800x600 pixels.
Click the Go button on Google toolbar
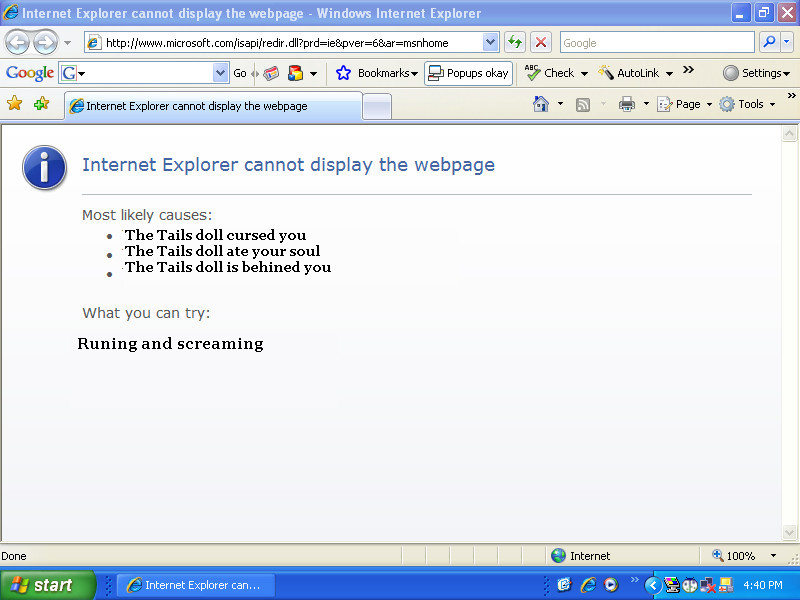[x=240, y=73]
